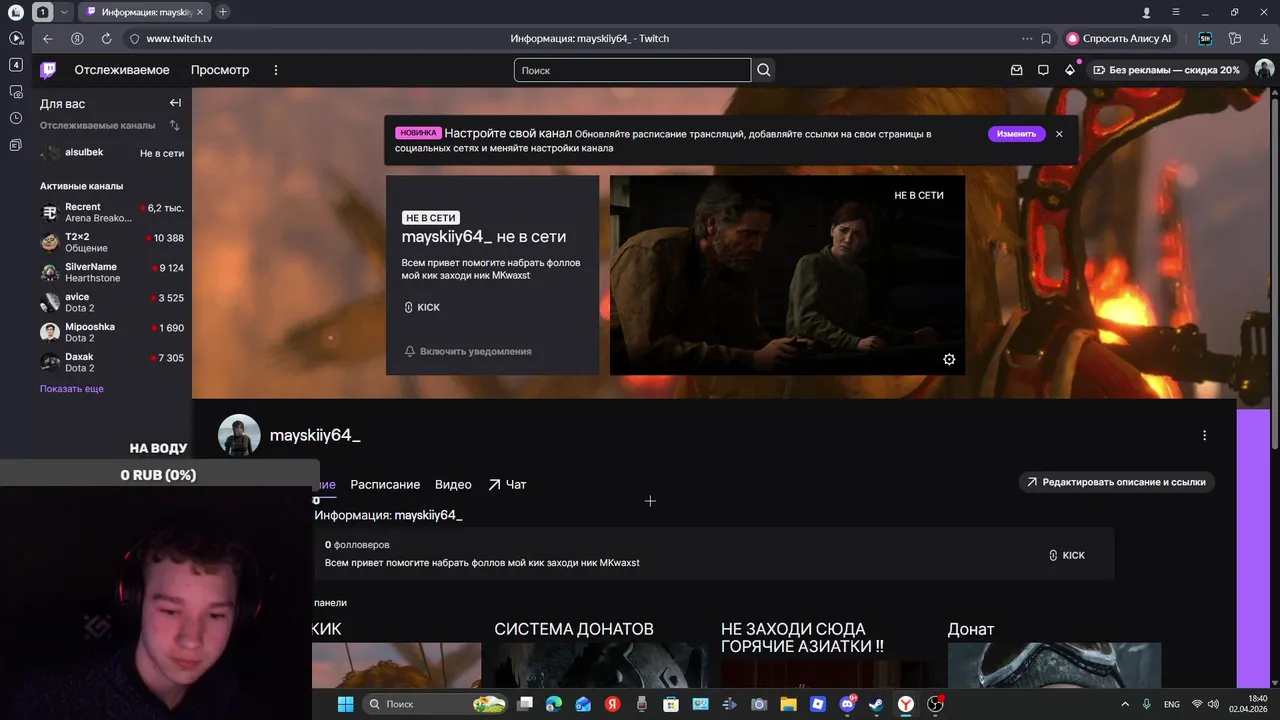This screenshot has width=1280, height=720.
Task: Open File Explorer from taskbar
Action: [x=788, y=704]
